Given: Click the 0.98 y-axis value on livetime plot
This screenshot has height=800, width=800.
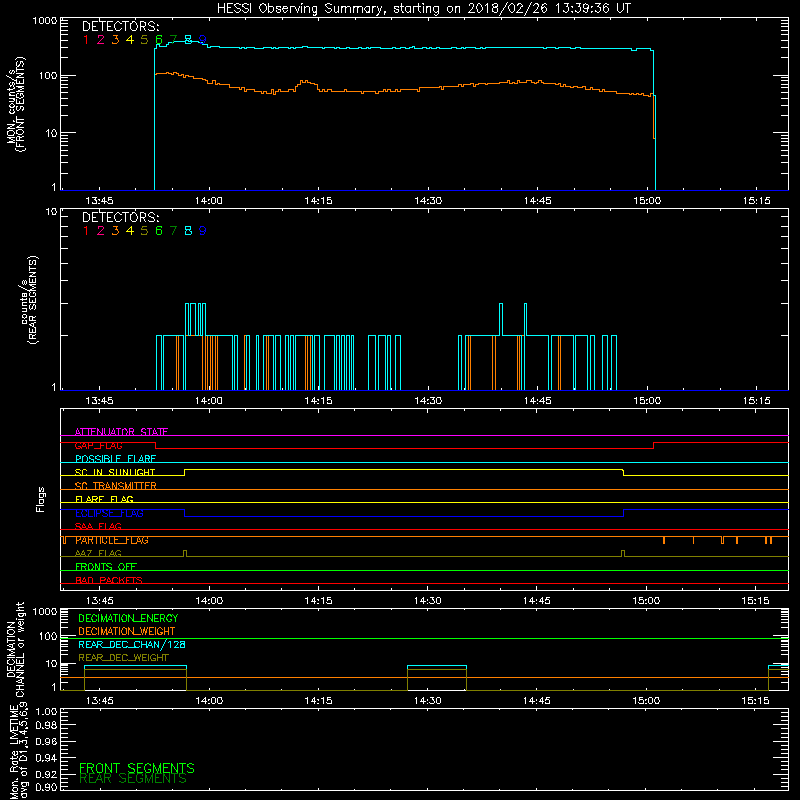Looking at the screenshot, I should (46, 726).
